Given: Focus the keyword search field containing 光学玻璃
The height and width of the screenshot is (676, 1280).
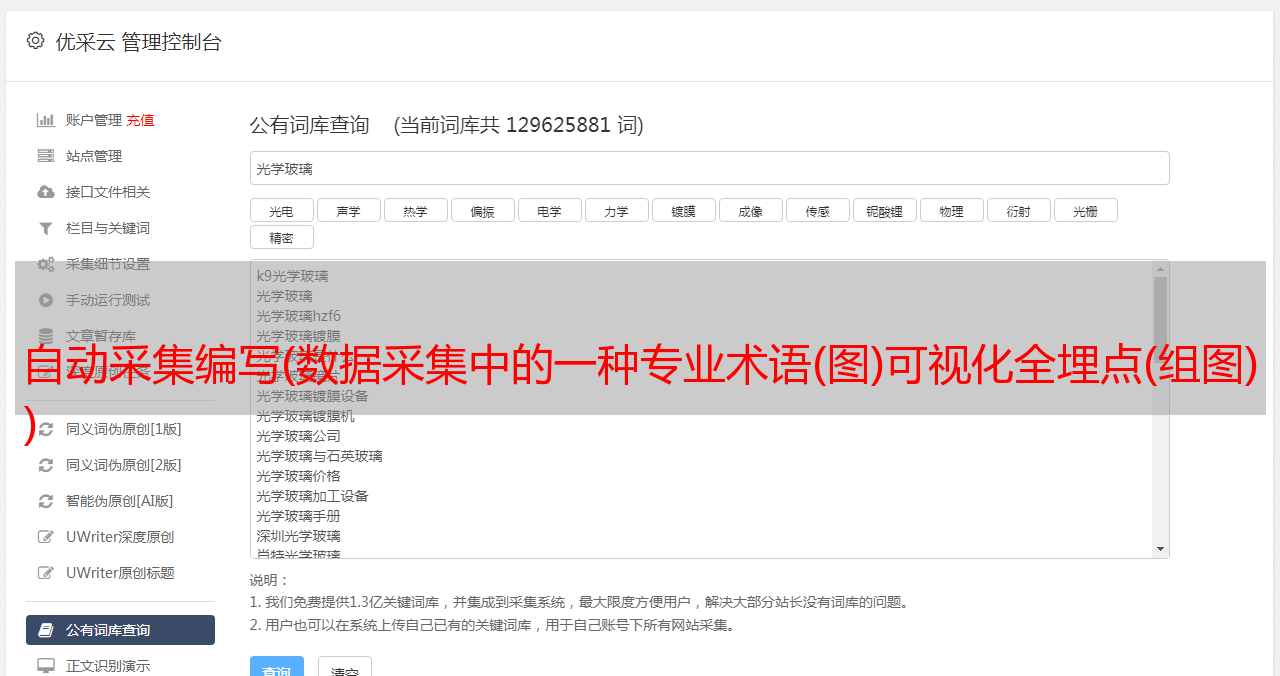Looking at the screenshot, I should click(709, 168).
